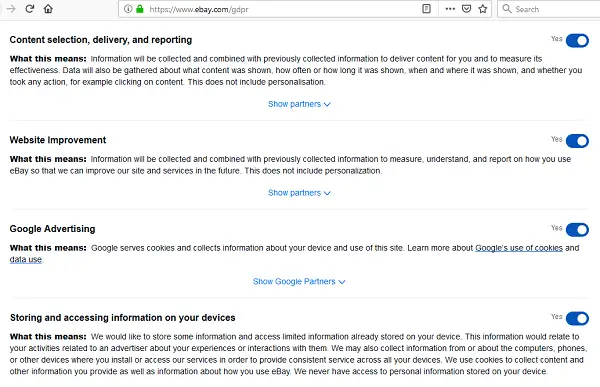Go to the browser home page icon
Image resolution: width=600 pixels, height=387 pixels.
(48, 9)
